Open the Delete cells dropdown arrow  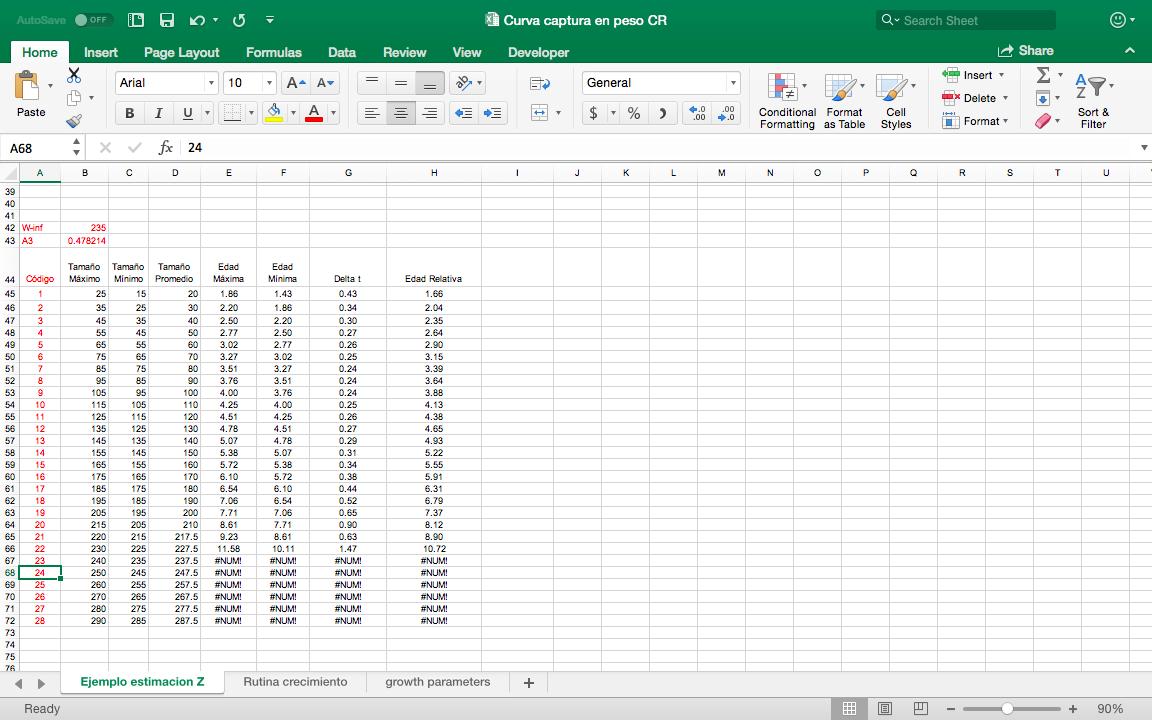tap(1005, 98)
